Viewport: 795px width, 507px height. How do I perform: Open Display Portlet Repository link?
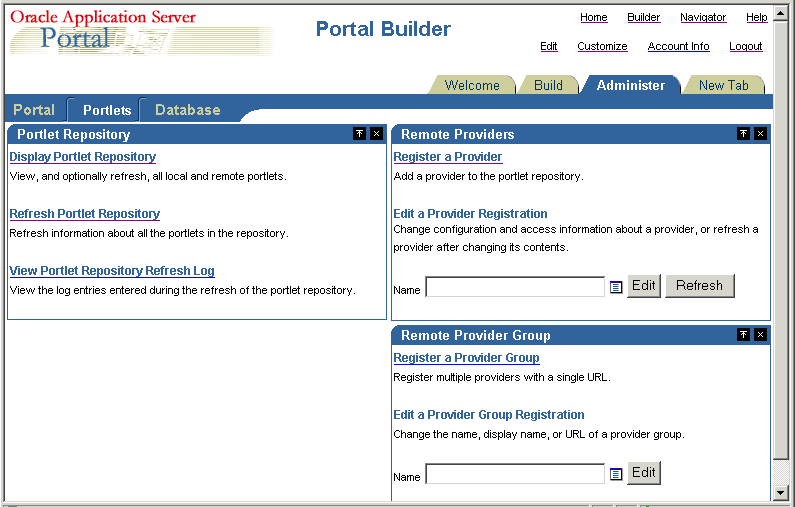click(x=83, y=157)
